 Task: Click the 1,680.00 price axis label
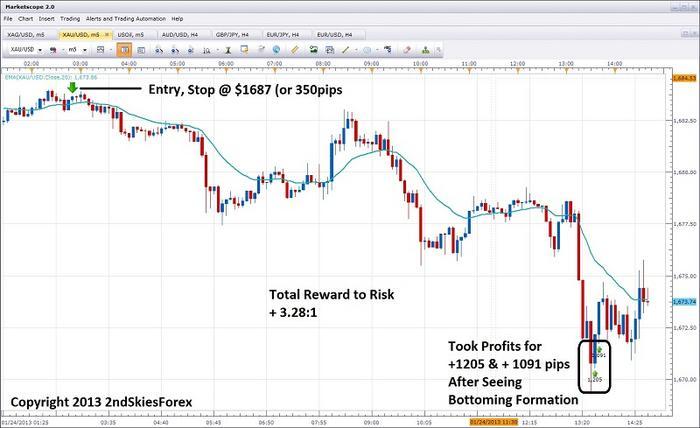(684, 172)
